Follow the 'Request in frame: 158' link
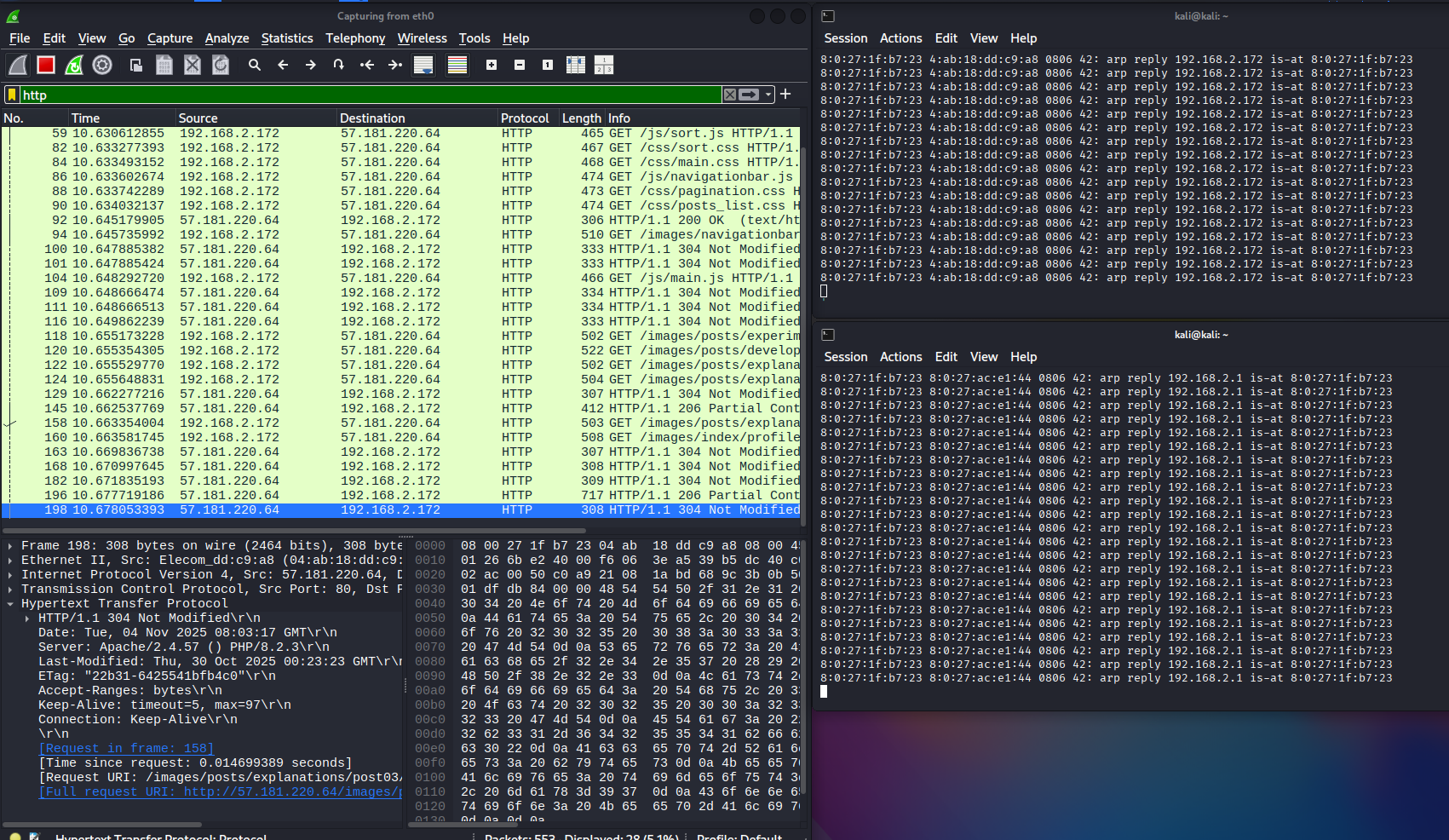 click(x=126, y=749)
